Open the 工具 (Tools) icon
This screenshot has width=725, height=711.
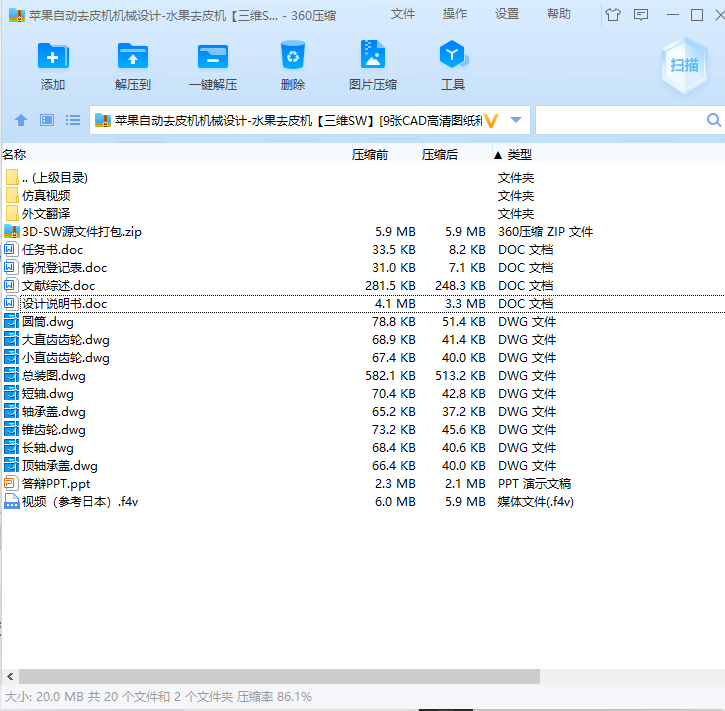(453, 55)
